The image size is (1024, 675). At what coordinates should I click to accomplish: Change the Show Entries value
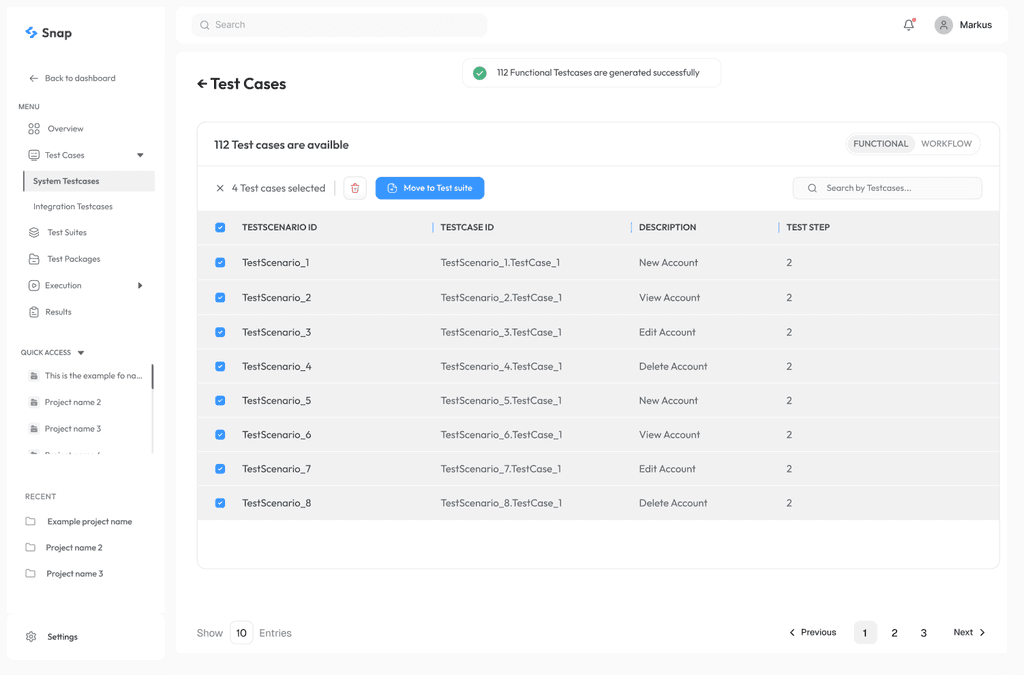coord(241,632)
